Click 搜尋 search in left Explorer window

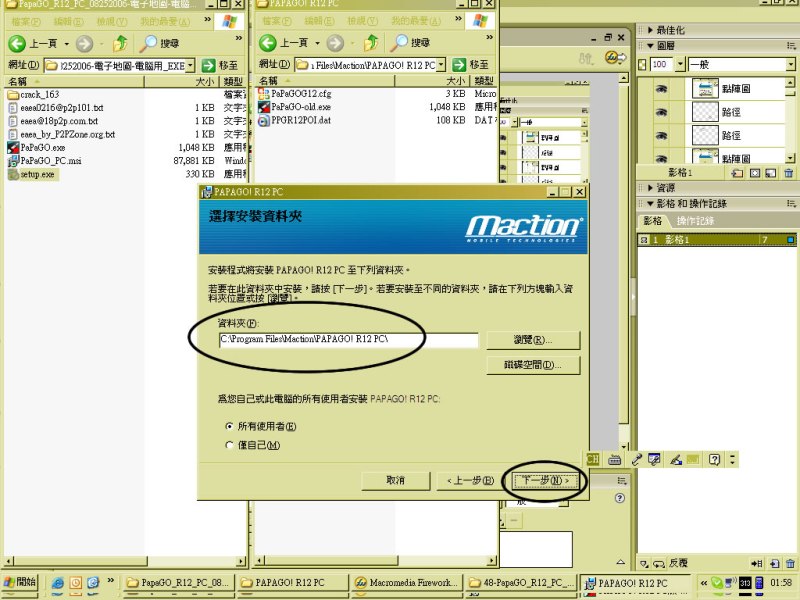(x=159, y=43)
